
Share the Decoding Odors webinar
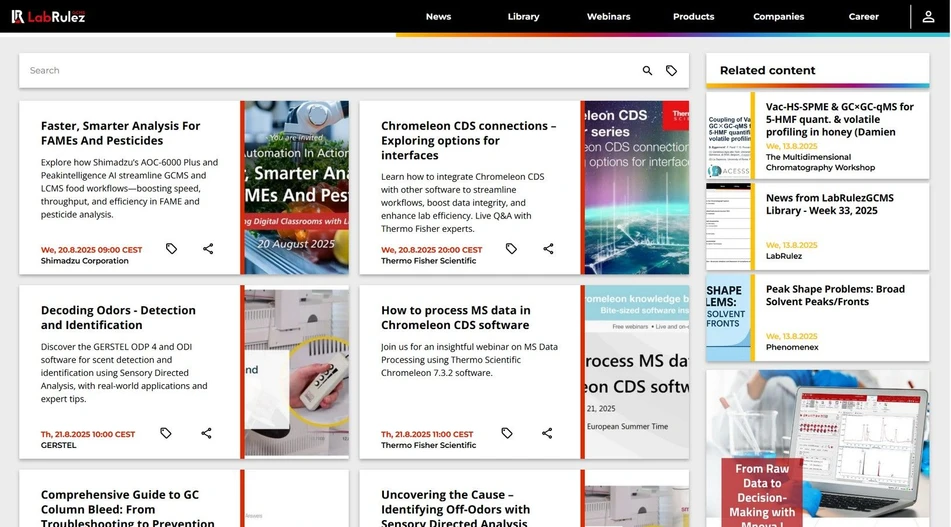click(x=206, y=433)
